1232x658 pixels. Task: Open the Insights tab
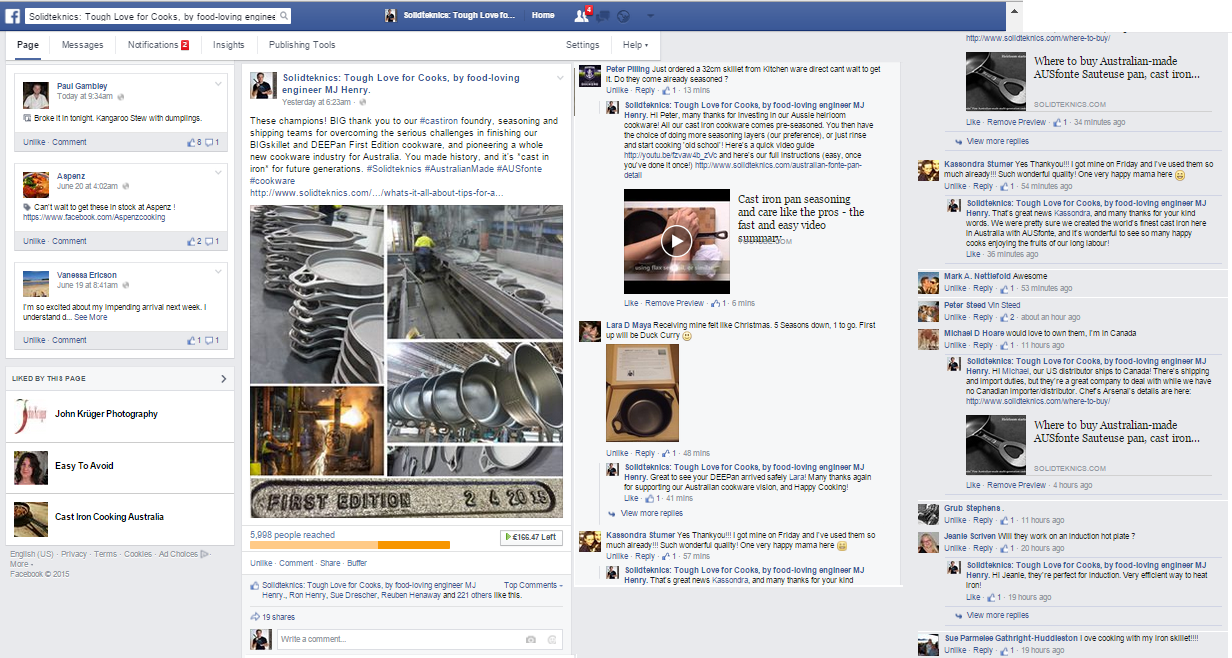click(x=228, y=45)
